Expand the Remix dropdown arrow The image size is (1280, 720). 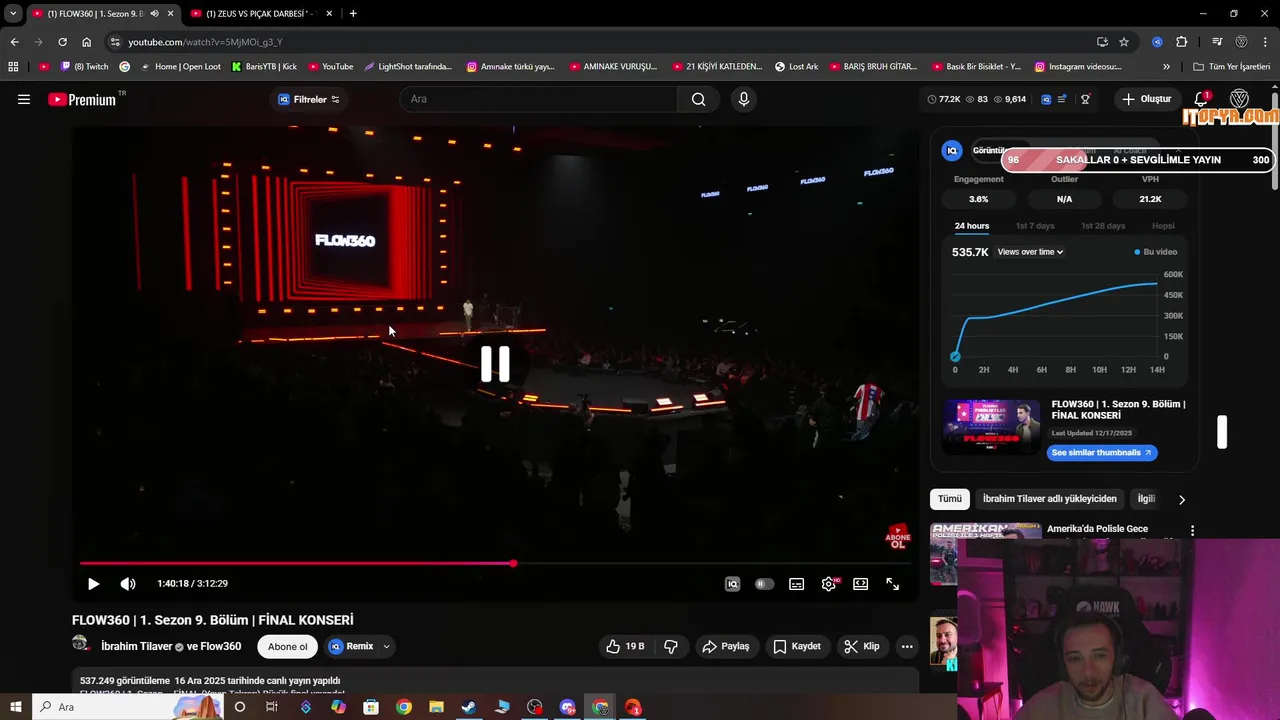(x=386, y=647)
